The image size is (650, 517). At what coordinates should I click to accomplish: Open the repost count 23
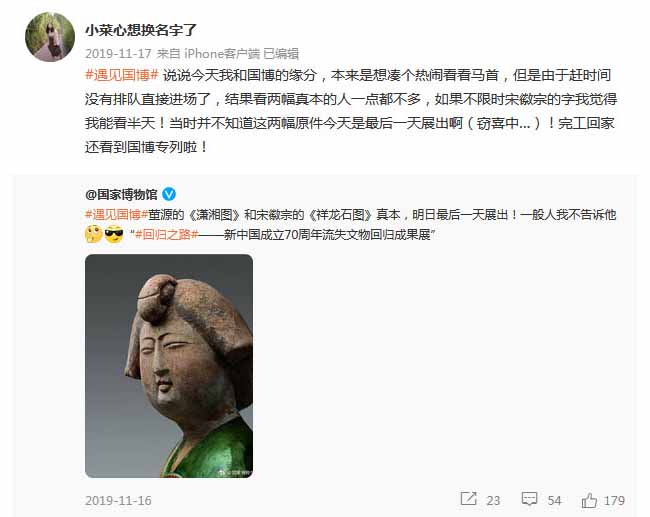coord(493,501)
